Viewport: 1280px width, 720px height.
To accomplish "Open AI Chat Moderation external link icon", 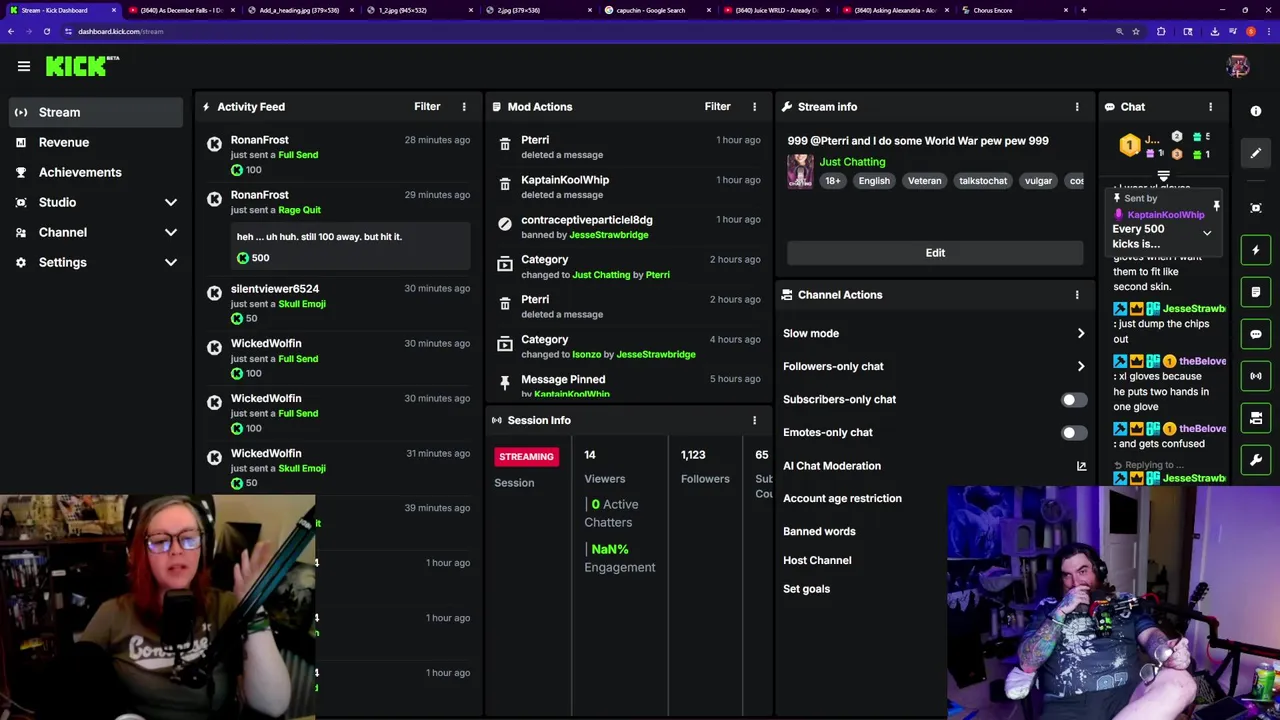I will pyautogui.click(x=1081, y=466).
